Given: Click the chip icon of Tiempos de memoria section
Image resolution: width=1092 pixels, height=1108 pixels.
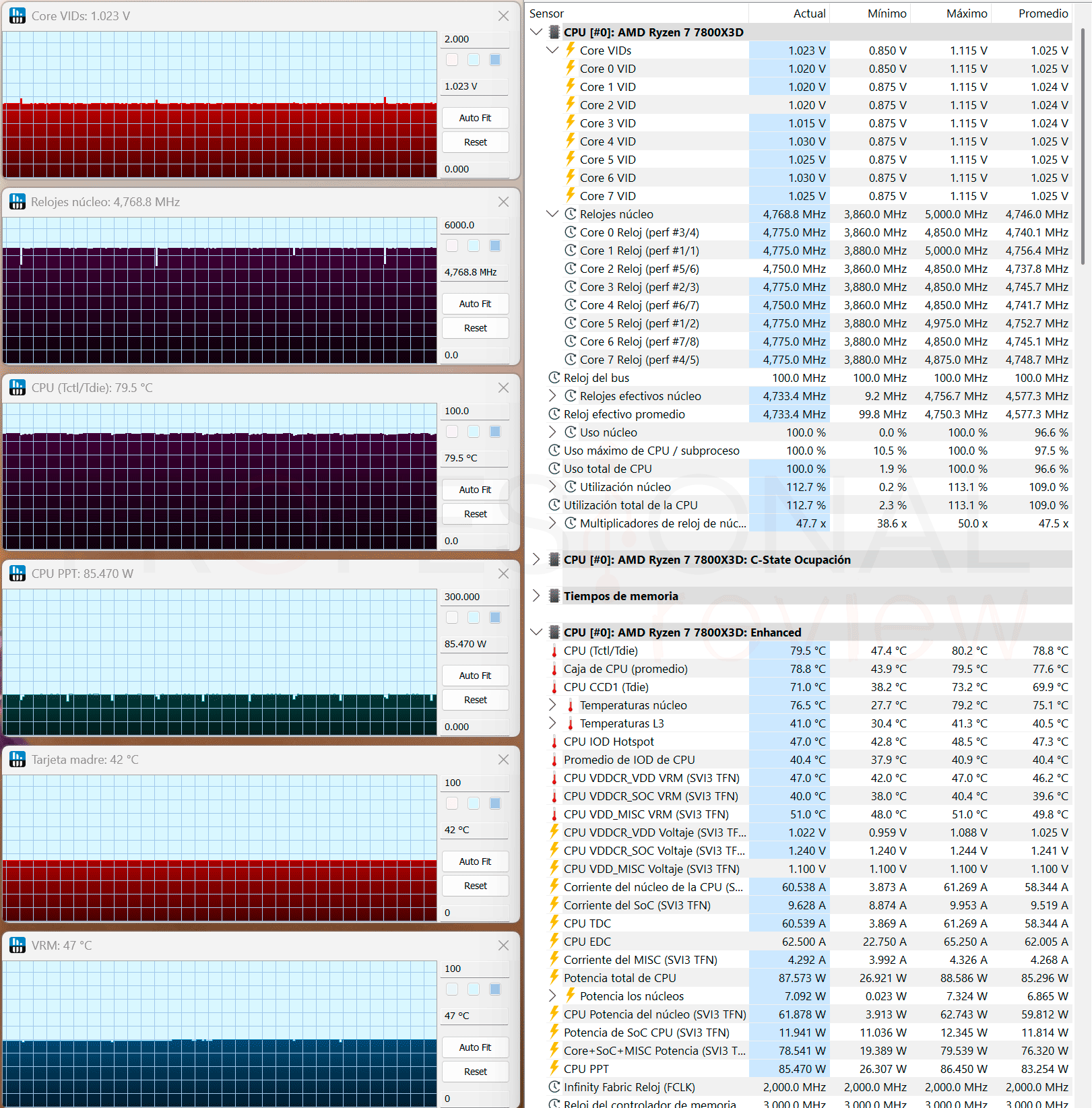Looking at the screenshot, I should [x=554, y=595].
